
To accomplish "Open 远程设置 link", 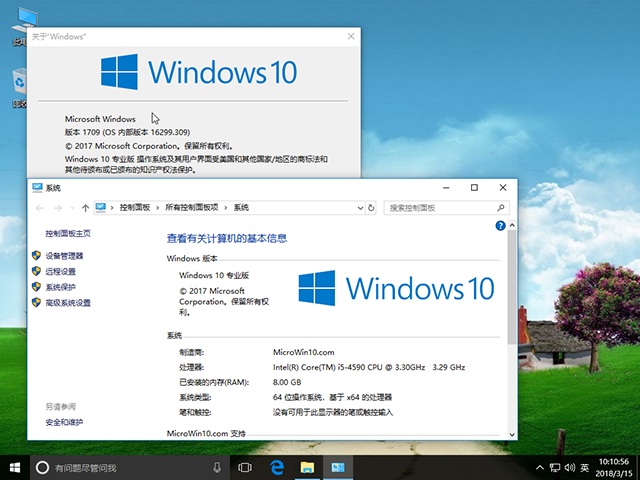I will [60, 271].
